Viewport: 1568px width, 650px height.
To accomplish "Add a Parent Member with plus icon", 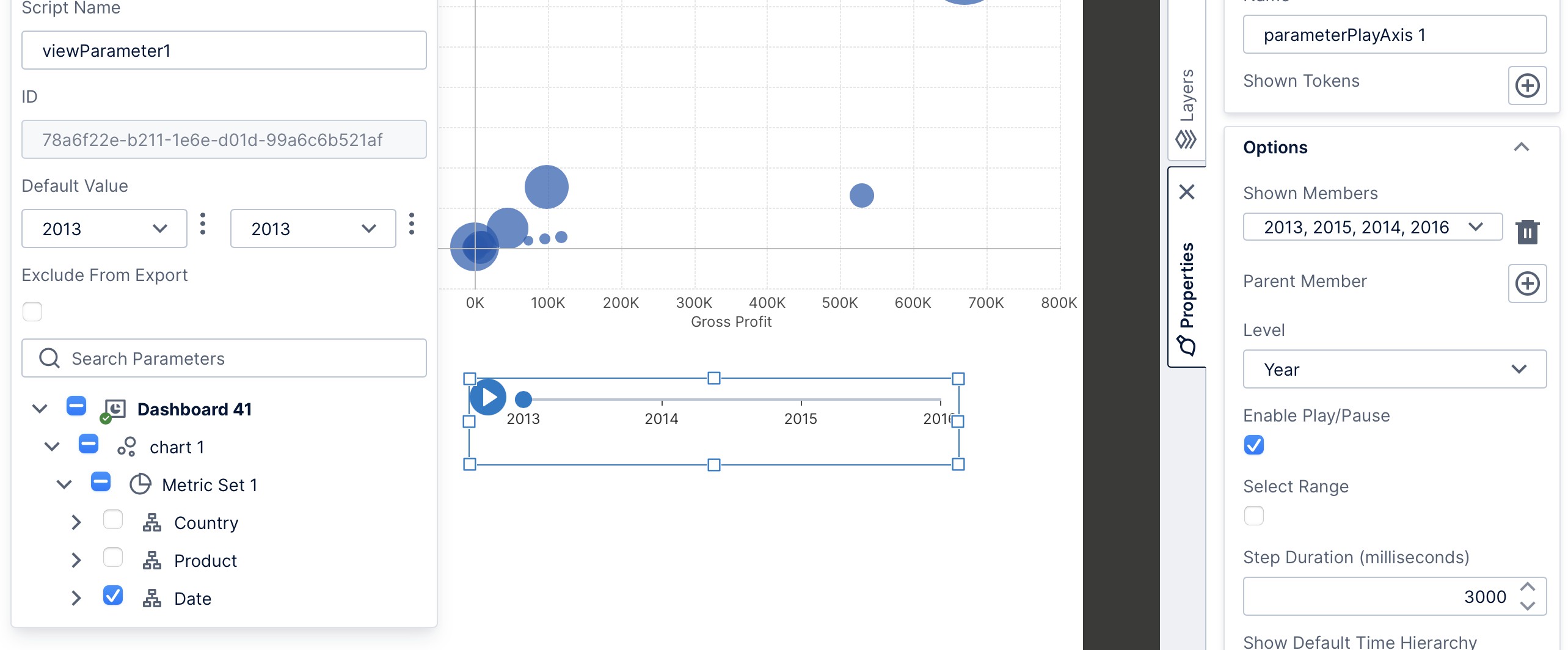I will [x=1526, y=283].
